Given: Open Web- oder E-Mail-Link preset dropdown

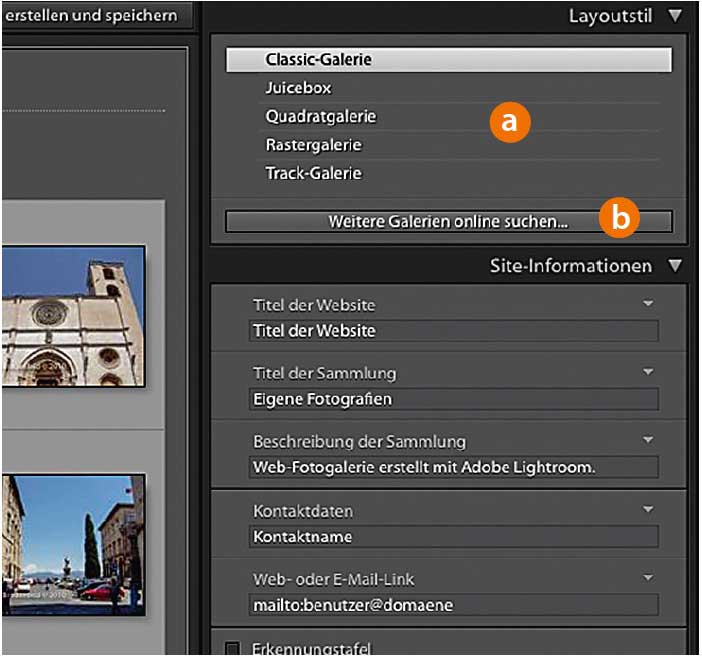Looking at the screenshot, I should [x=648, y=578].
